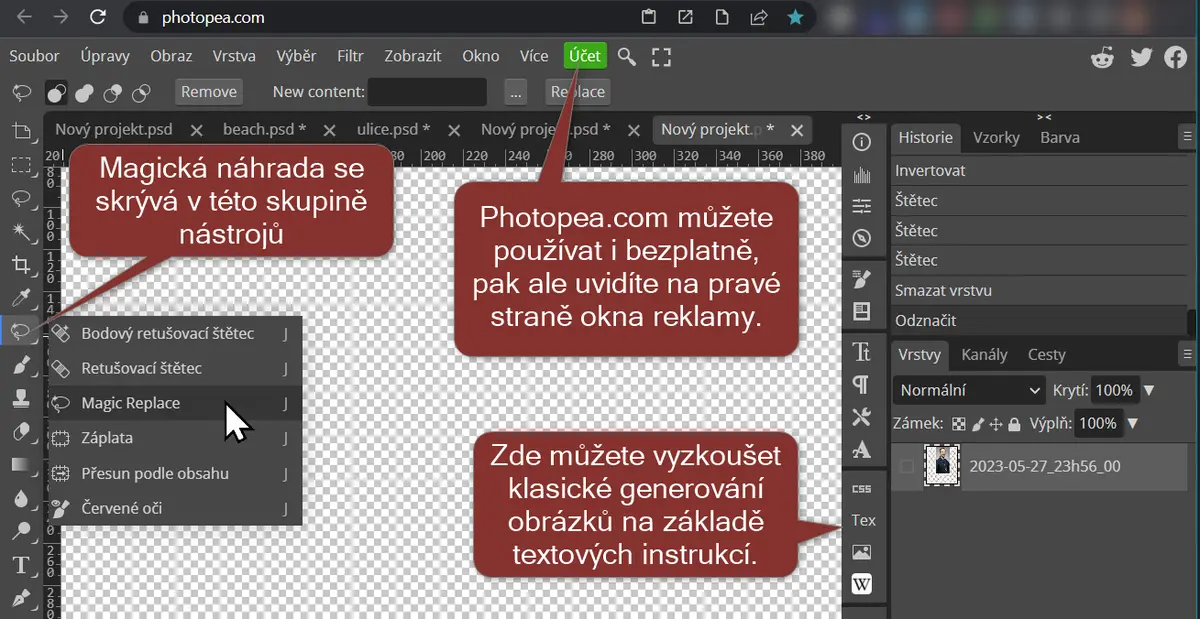This screenshot has height=619, width=1200.
Task: Select the 2023-05-27_23h56_00 layer thumbnail
Action: [x=943, y=466]
